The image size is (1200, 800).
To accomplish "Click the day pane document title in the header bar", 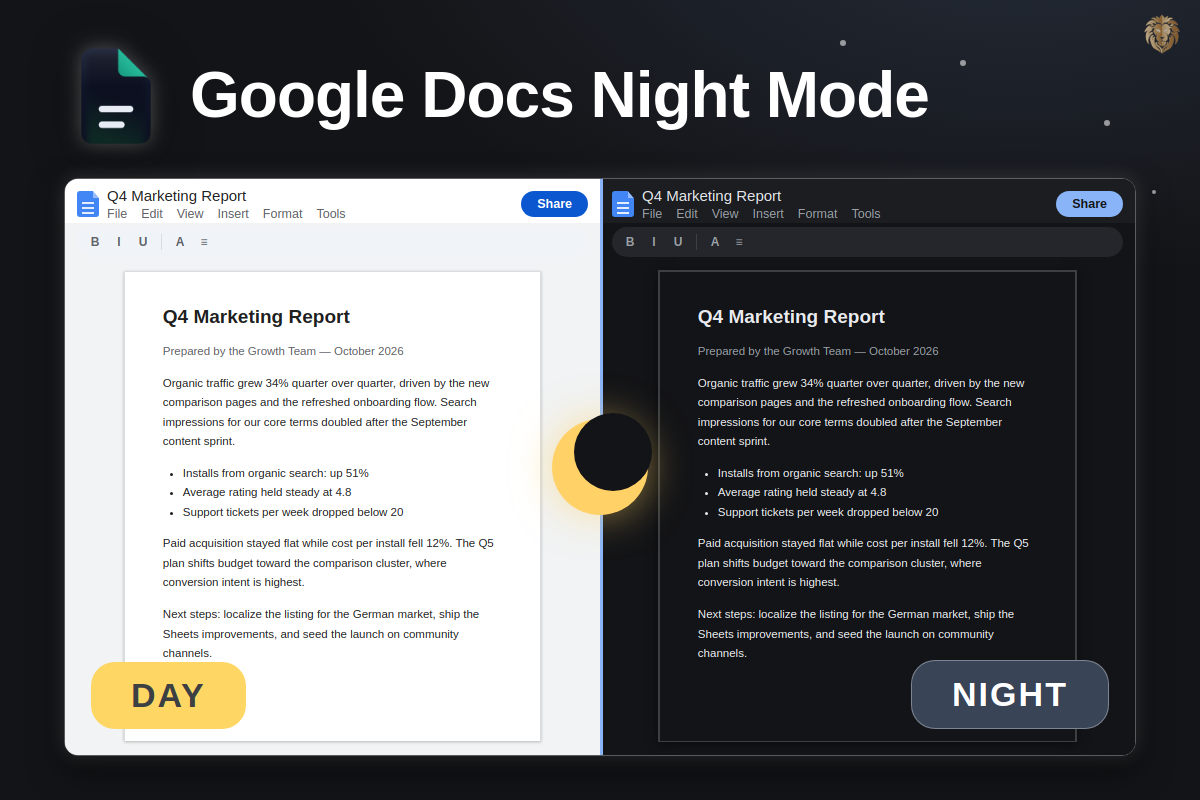I will point(177,196).
